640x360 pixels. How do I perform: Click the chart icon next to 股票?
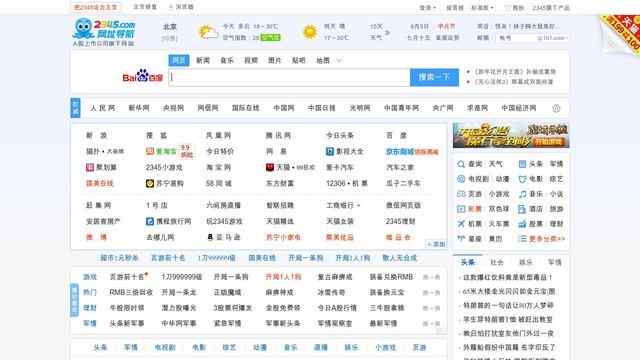(522, 224)
